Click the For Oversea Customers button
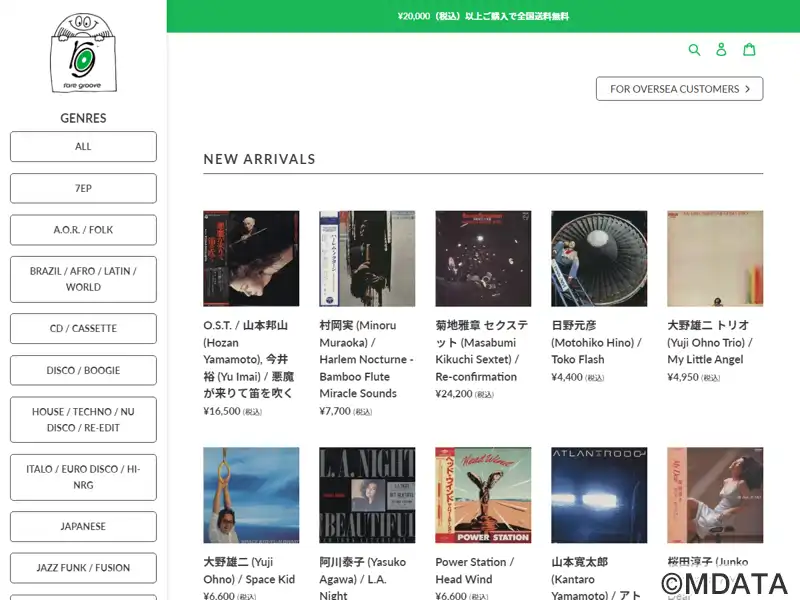 pos(680,89)
